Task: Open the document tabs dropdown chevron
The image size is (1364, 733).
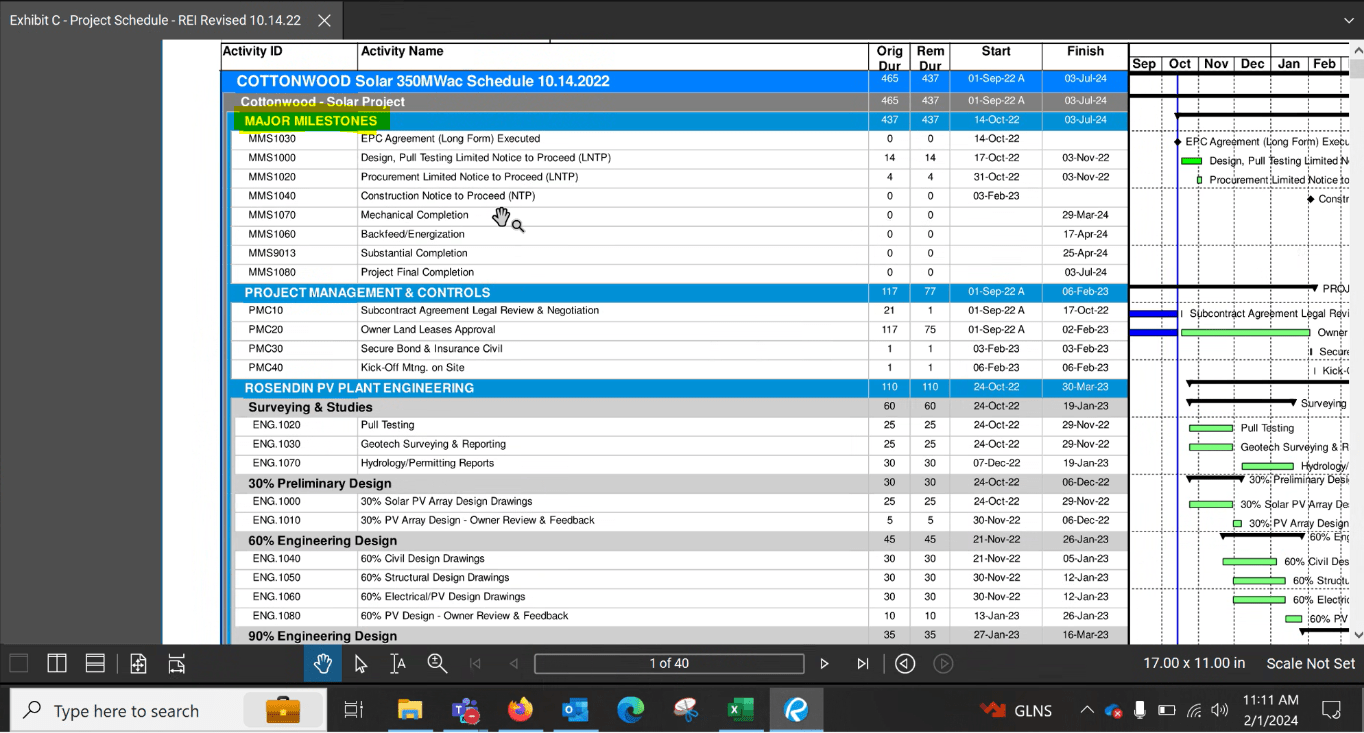Action: pyautogui.click(x=1349, y=20)
